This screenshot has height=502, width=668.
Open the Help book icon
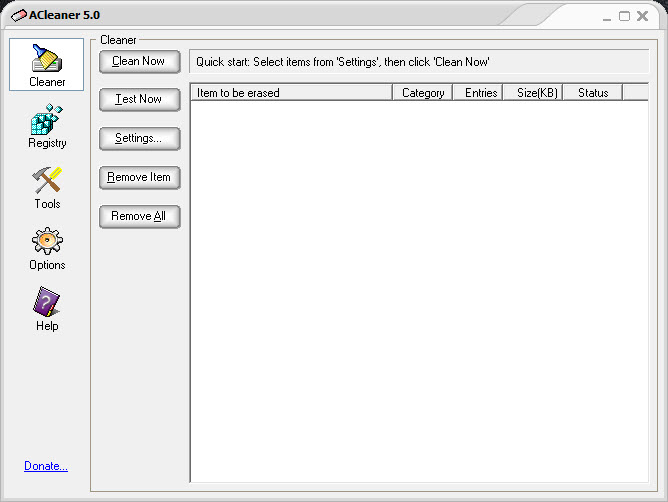tap(47, 302)
